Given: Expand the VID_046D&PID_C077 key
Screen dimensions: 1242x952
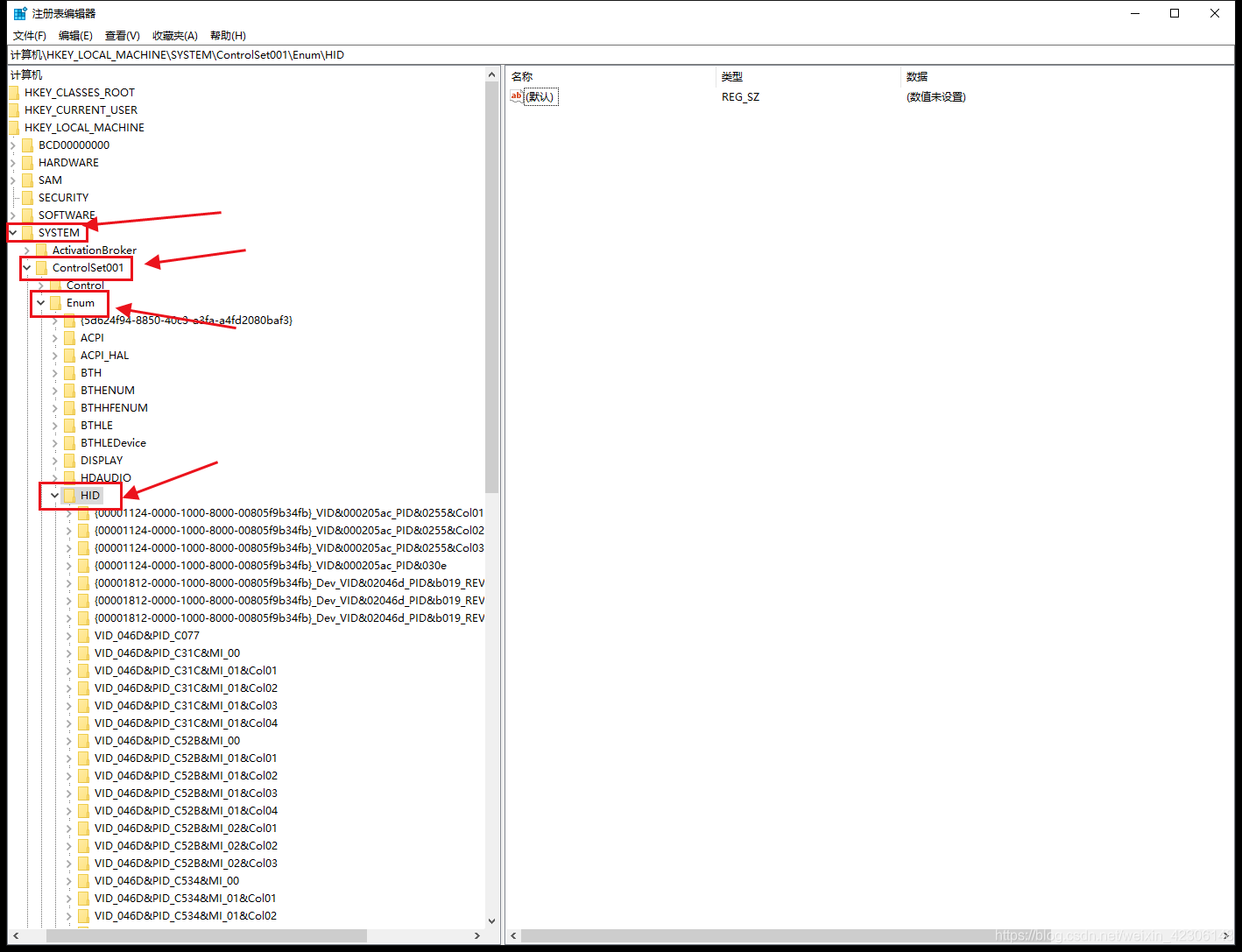Looking at the screenshot, I should click(x=69, y=635).
